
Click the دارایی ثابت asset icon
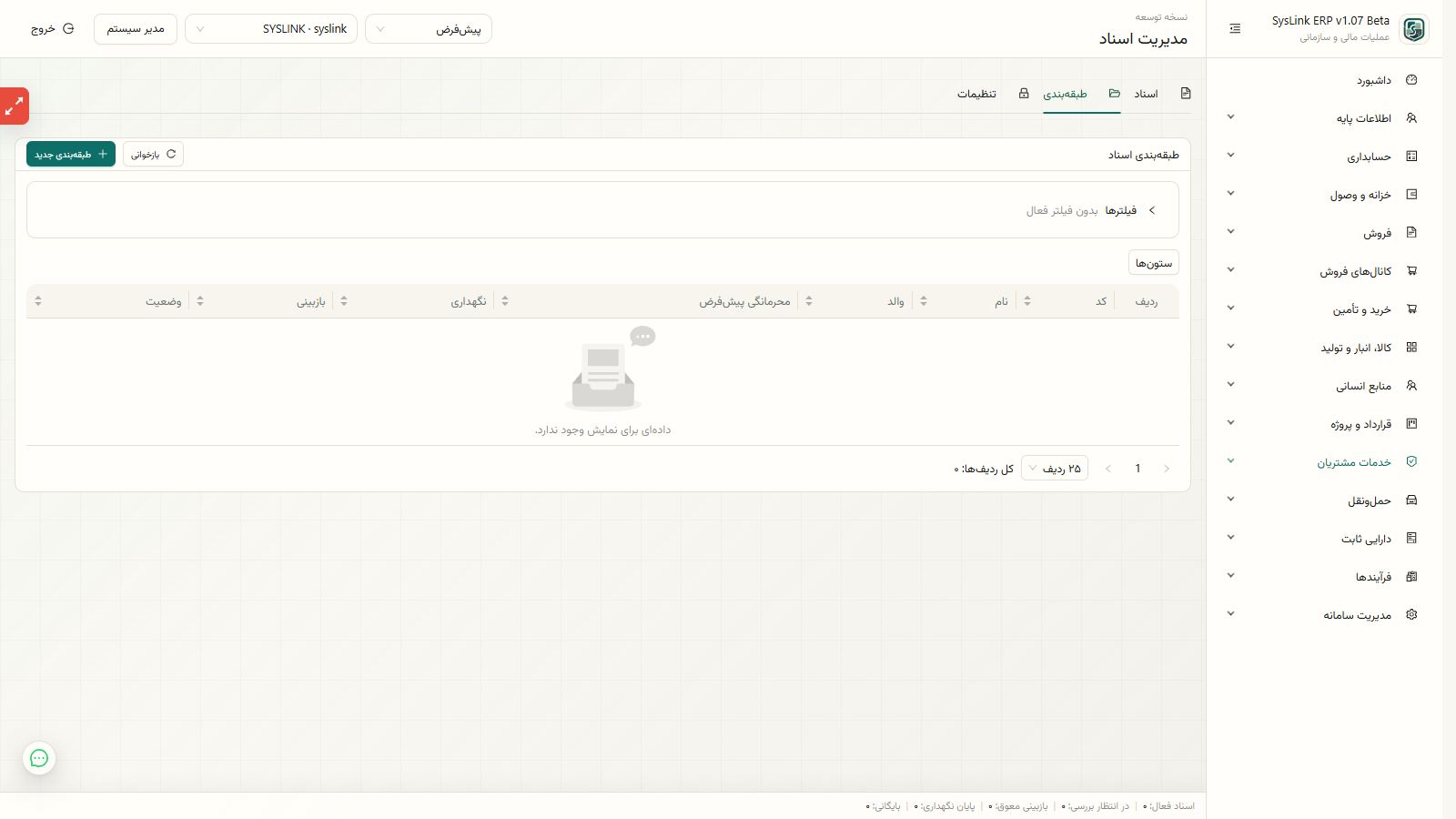tap(1411, 539)
